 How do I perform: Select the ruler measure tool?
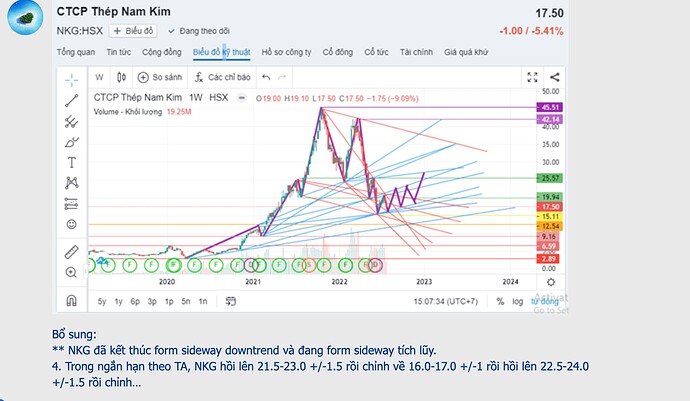point(71,252)
